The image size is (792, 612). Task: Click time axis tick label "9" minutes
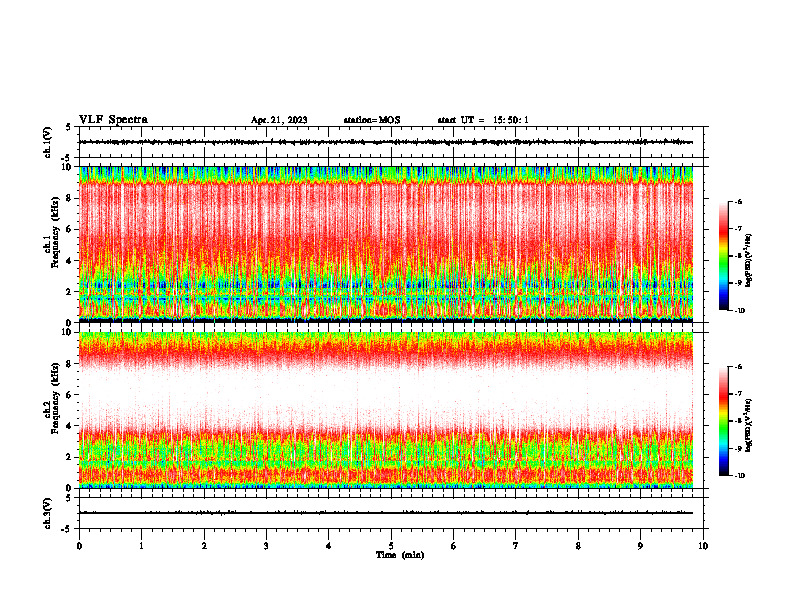(x=640, y=546)
